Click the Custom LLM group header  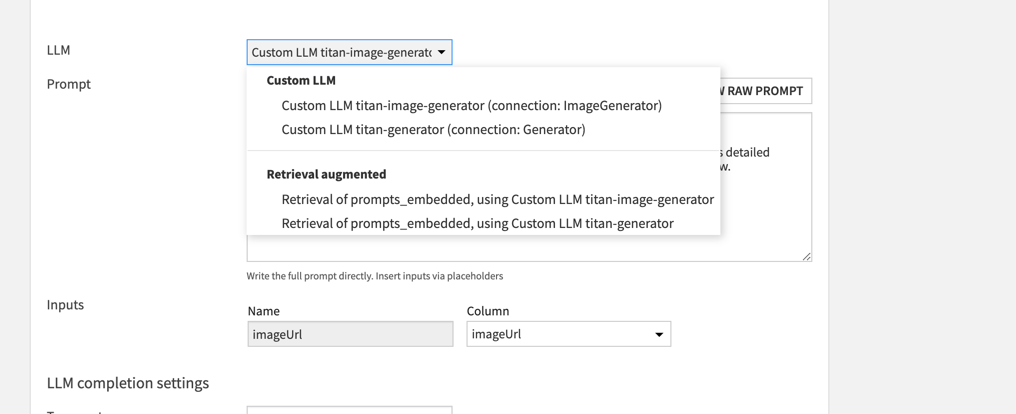tap(301, 80)
